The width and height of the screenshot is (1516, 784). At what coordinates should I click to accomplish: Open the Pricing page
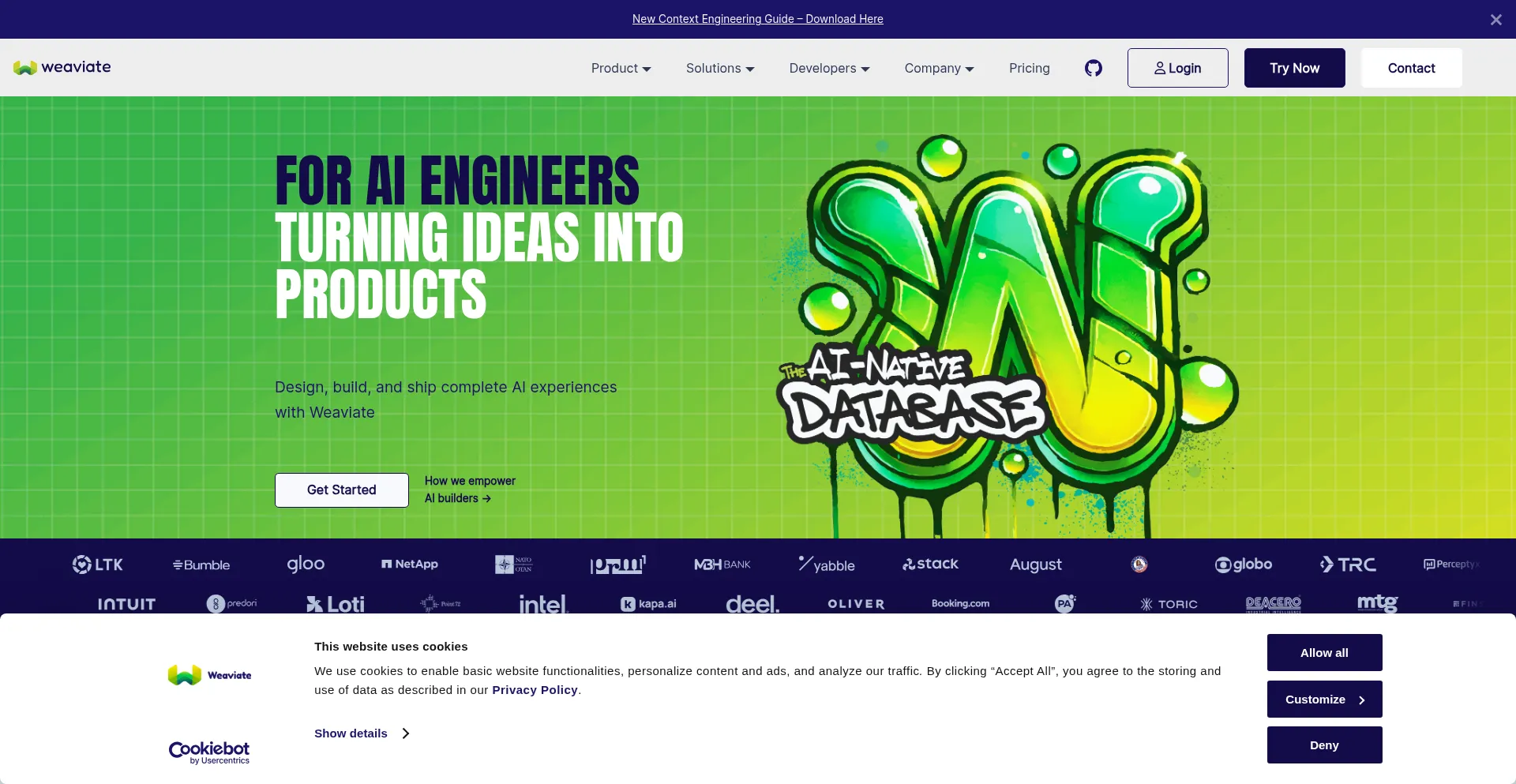point(1029,68)
